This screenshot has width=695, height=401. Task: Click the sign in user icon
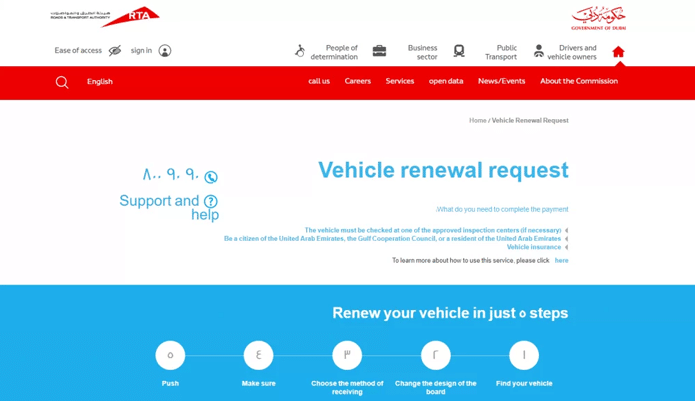point(165,51)
